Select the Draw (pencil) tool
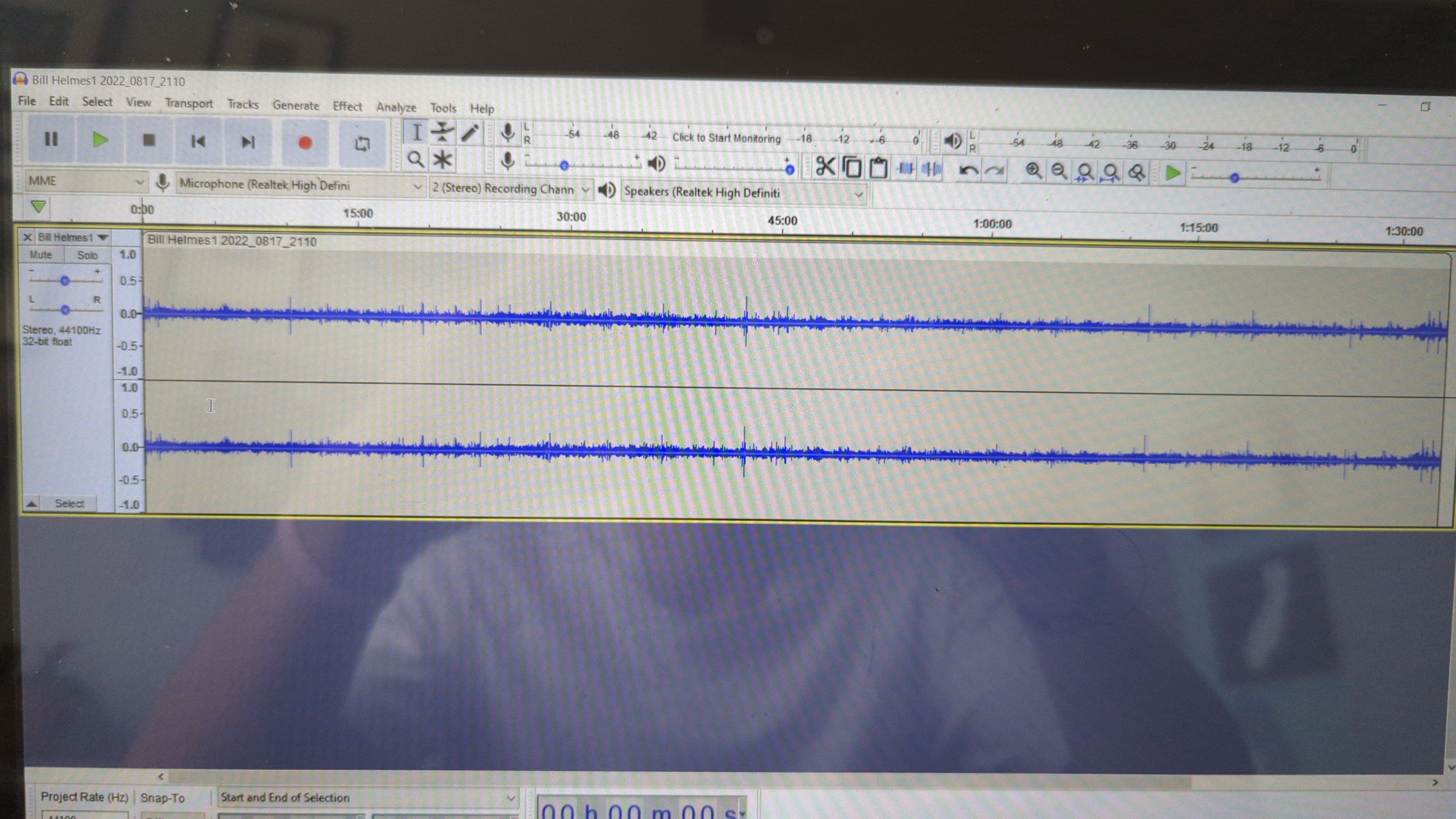1456x819 pixels. tap(469, 134)
